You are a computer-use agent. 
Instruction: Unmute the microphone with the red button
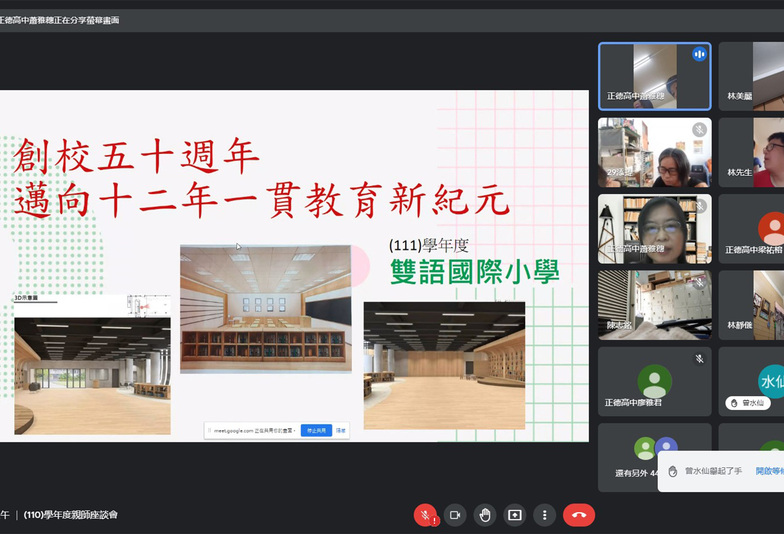pos(426,515)
